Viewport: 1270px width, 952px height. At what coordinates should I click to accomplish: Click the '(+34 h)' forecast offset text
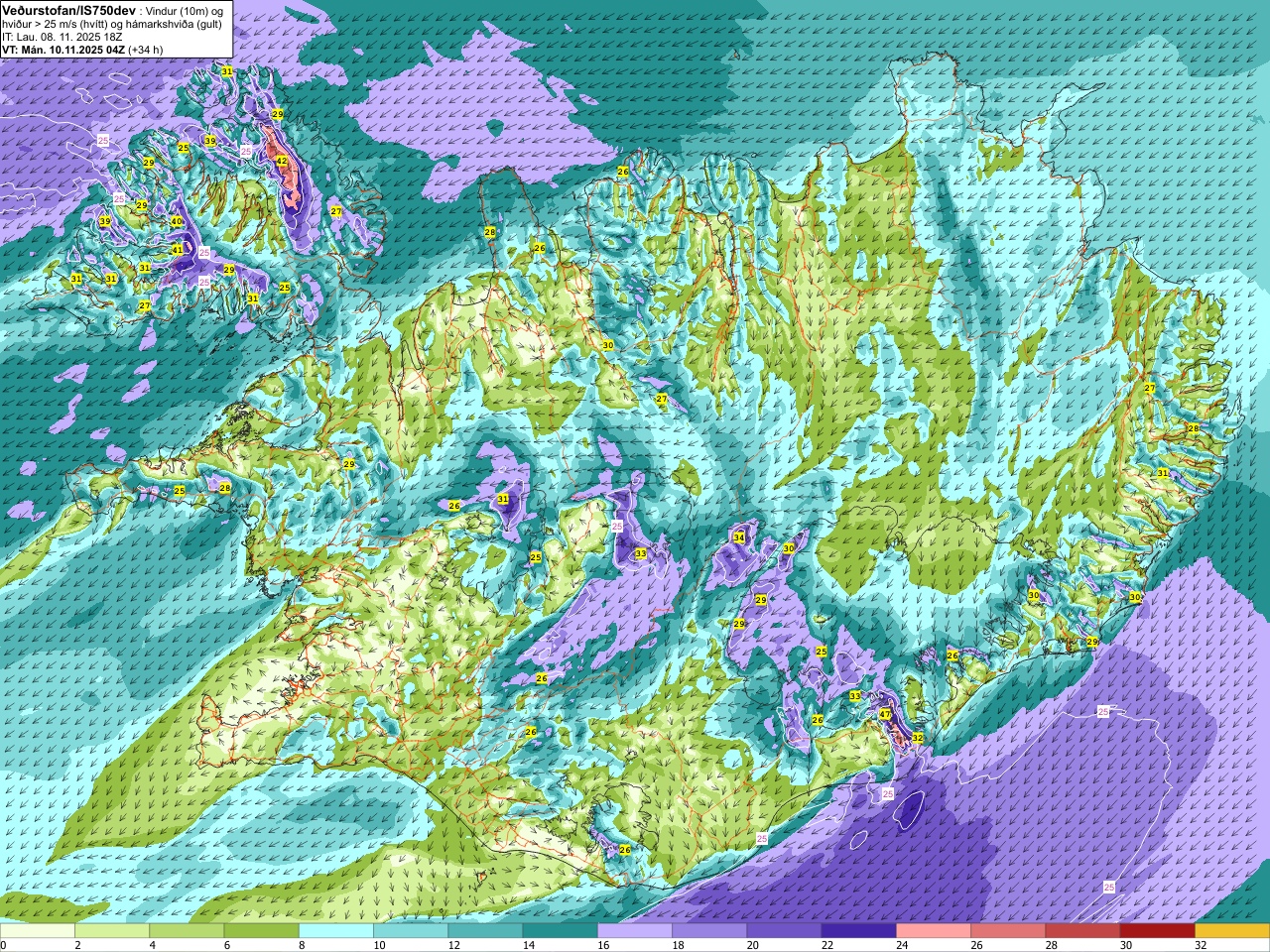pos(146,50)
